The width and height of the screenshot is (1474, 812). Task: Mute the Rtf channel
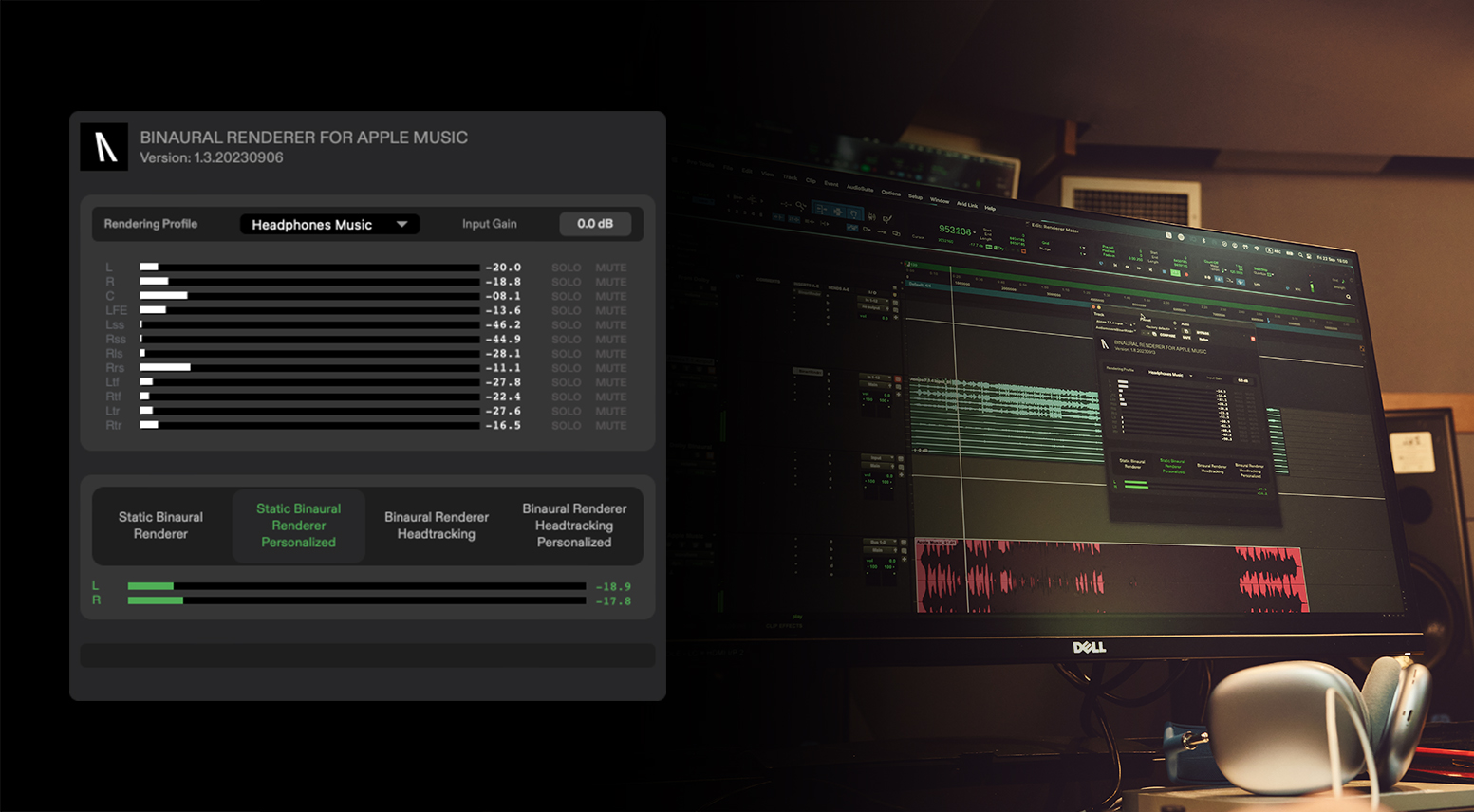click(611, 397)
